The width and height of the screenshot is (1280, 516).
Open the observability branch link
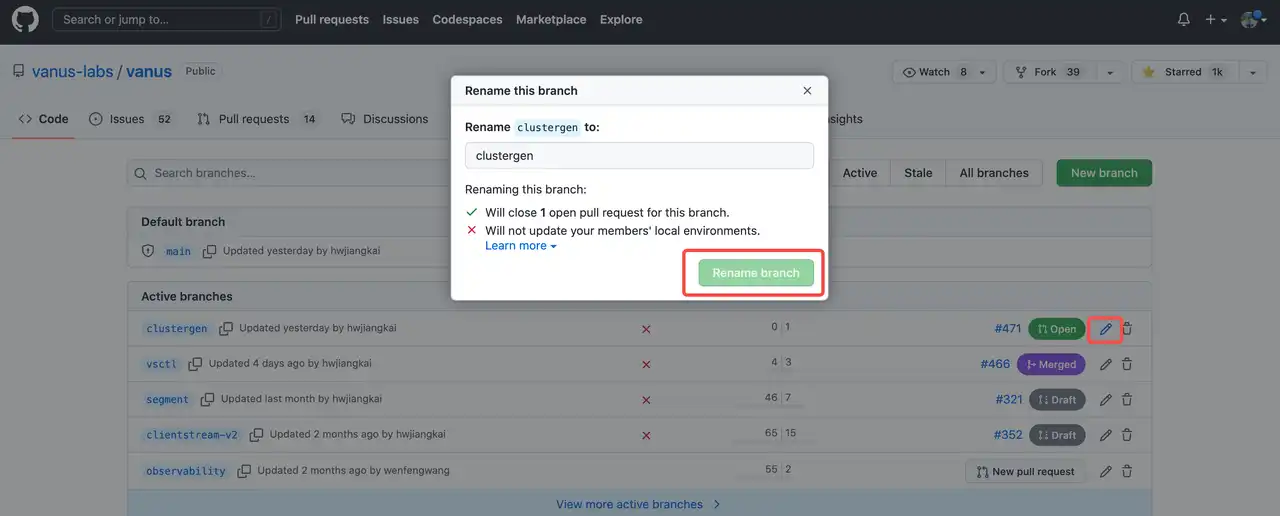coord(186,471)
